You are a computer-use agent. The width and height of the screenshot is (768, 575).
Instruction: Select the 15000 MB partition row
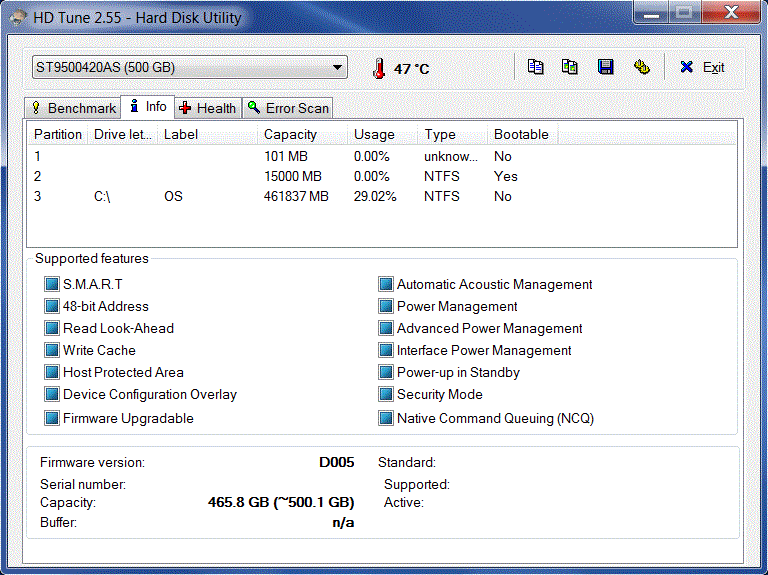382,176
